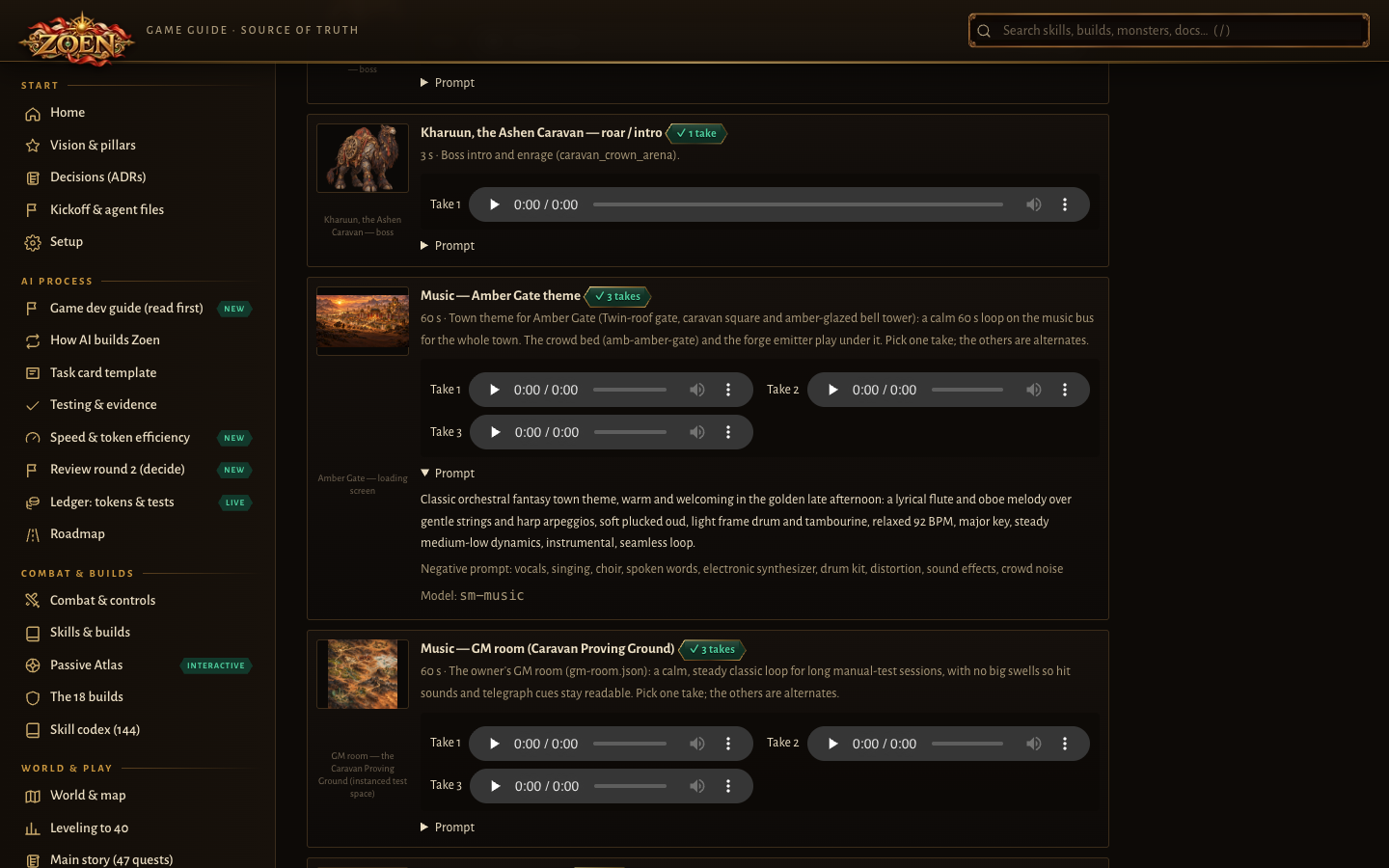Click the Amber Gate loading screen thumbnail
The image size is (1389, 868).
(363, 321)
